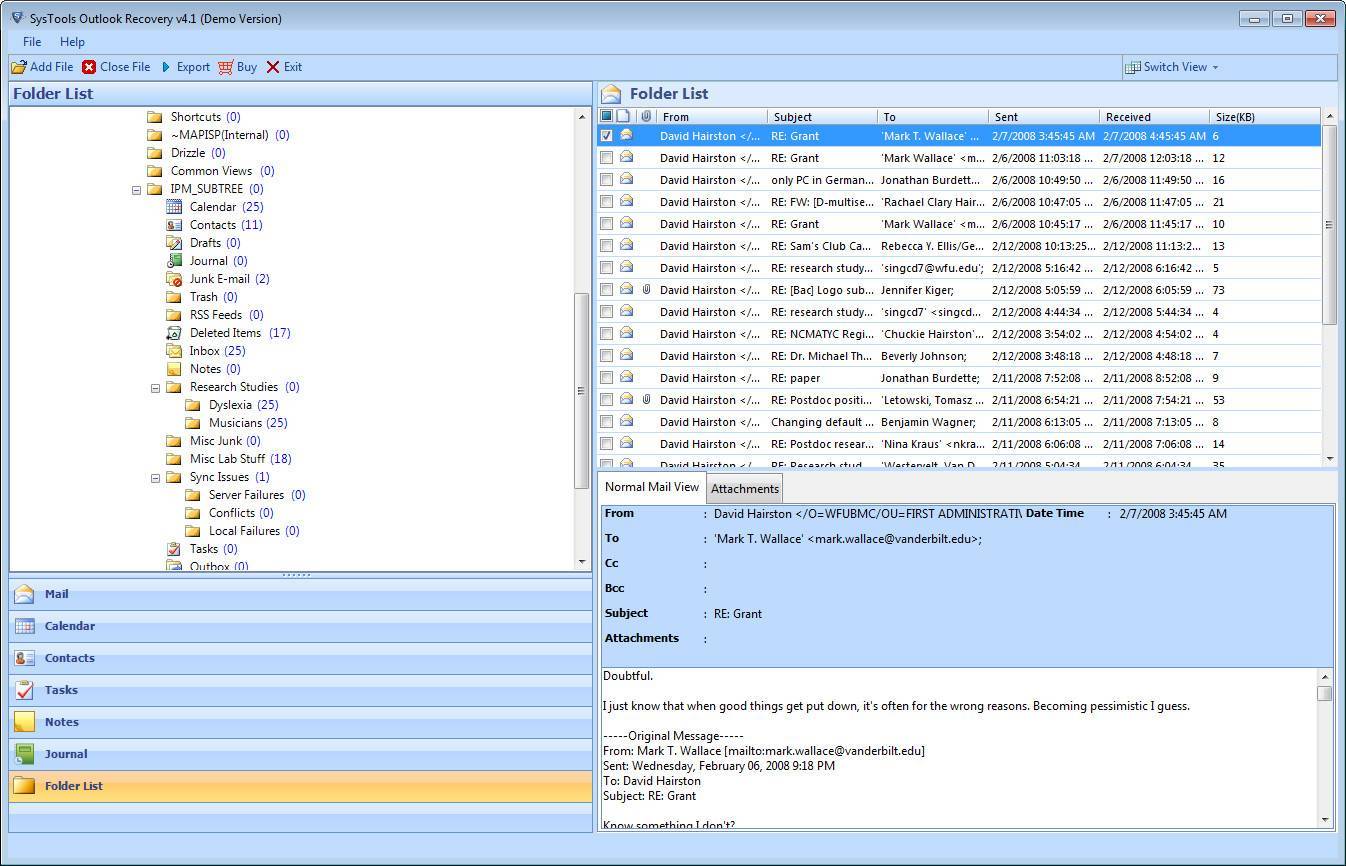Collapse the IPM_SUBTREE folder node
This screenshot has width=1346, height=866.
[x=136, y=189]
